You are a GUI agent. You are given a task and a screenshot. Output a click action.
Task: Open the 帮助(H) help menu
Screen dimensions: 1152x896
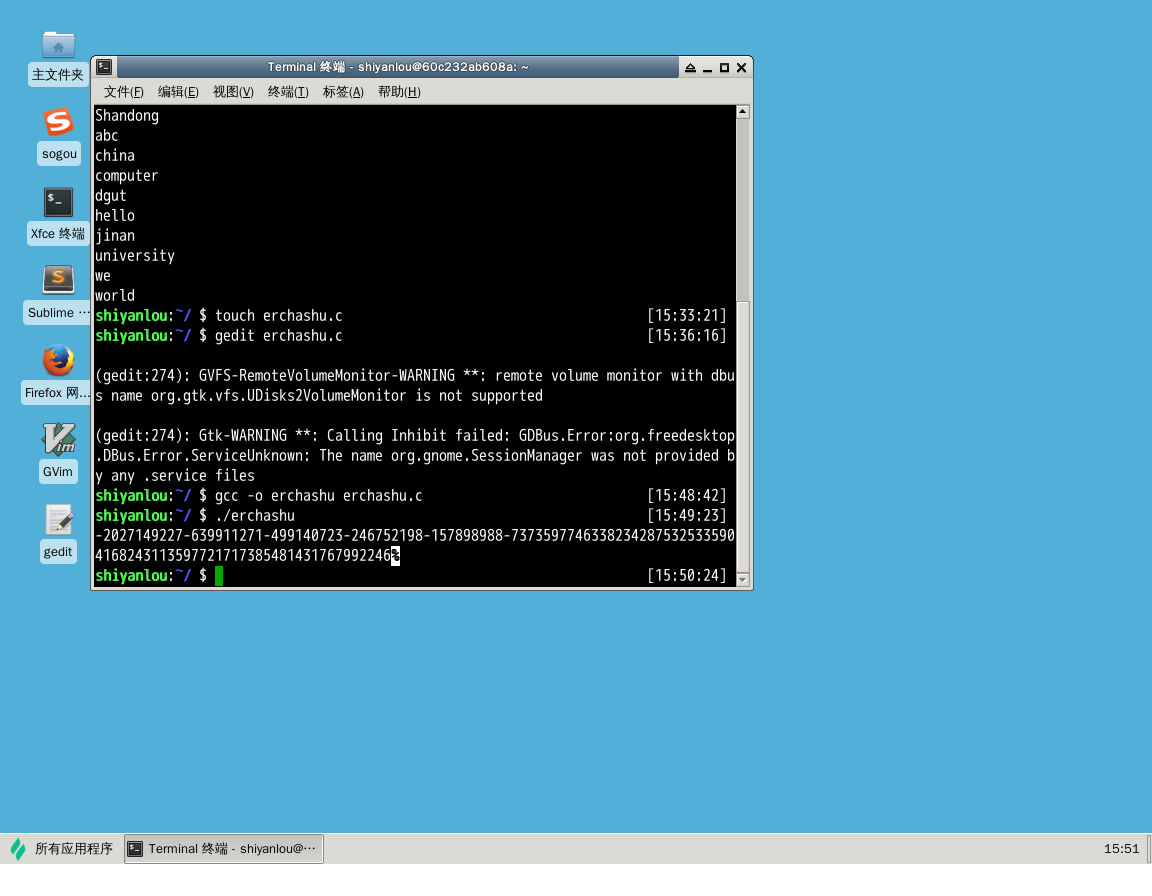[x=399, y=92]
